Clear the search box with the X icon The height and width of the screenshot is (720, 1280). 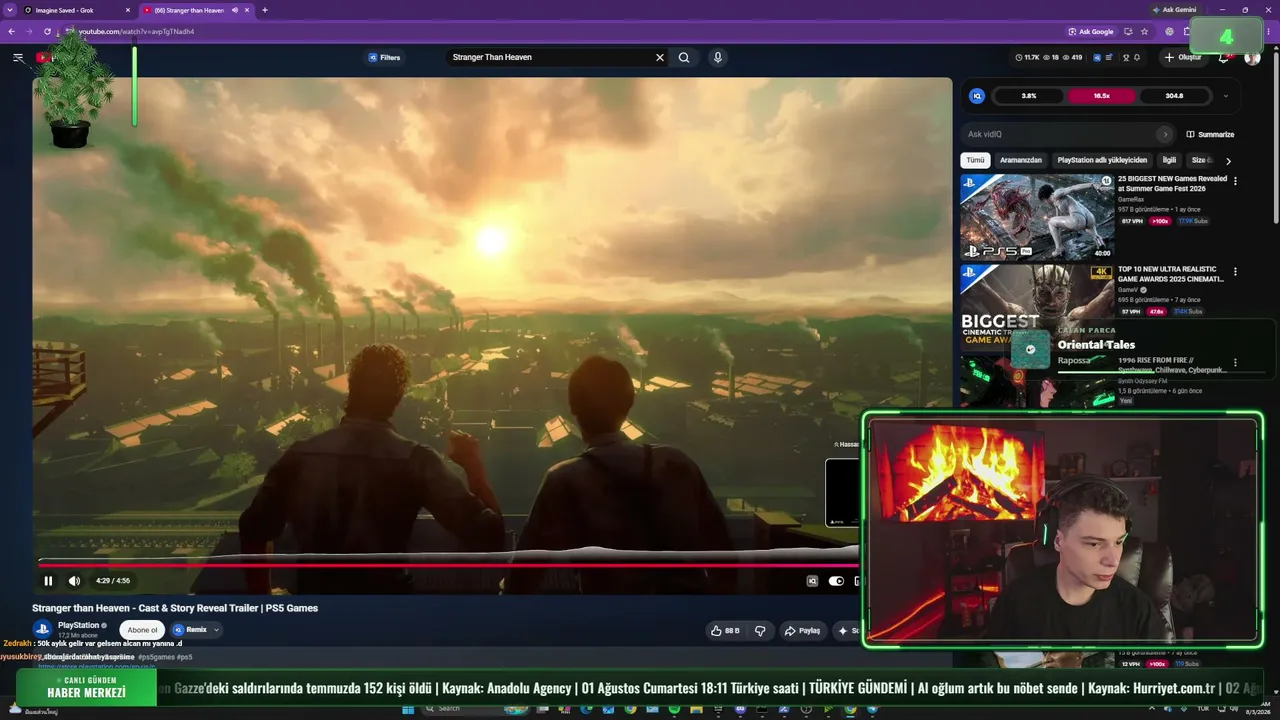660,58
